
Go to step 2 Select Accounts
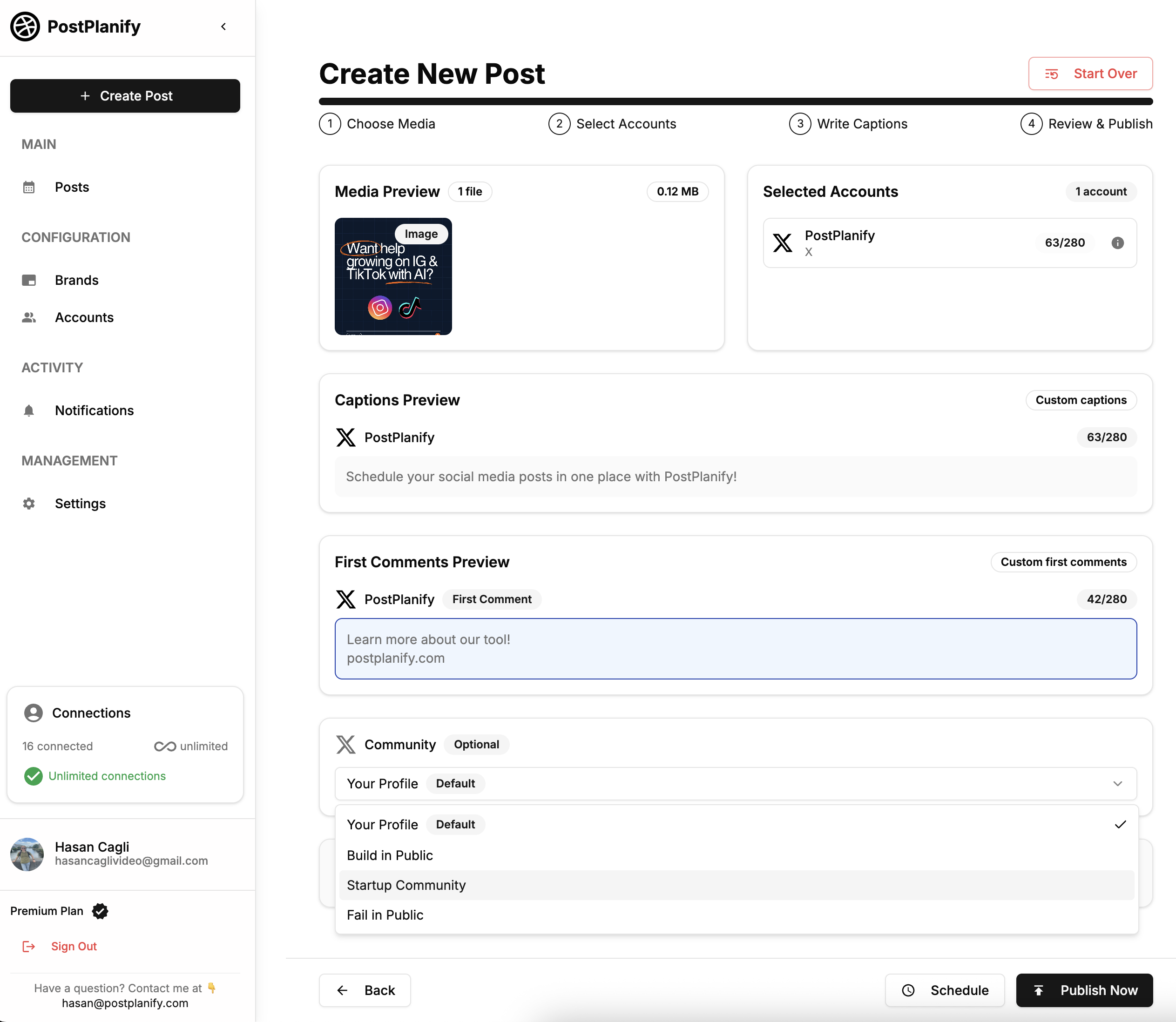pyautogui.click(x=612, y=124)
